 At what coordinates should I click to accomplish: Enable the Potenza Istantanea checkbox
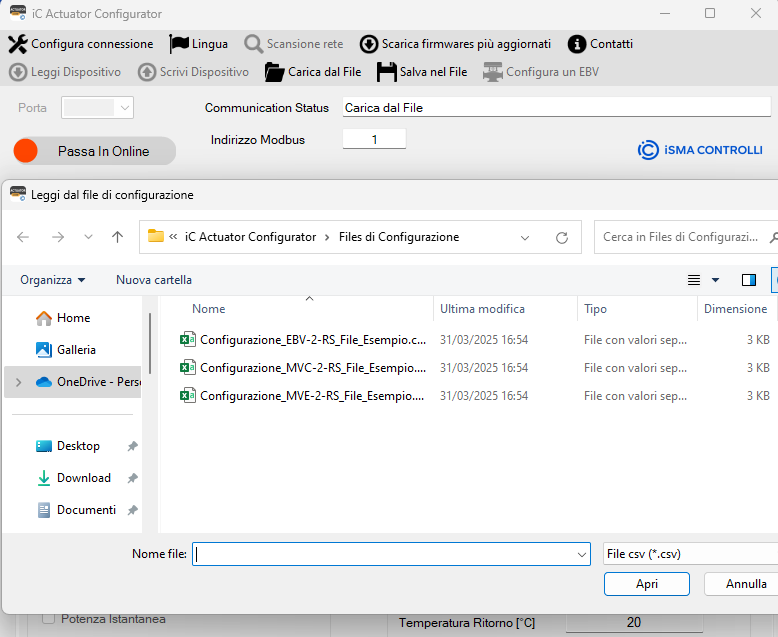[x=49, y=619]
